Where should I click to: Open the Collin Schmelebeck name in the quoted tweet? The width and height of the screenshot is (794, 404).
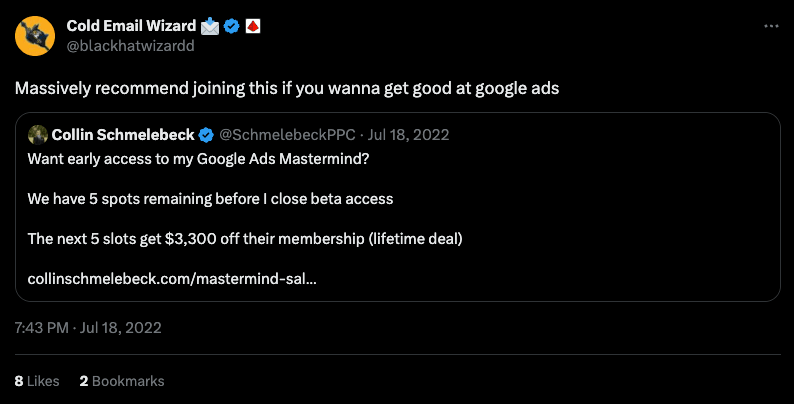tap(123, 134)
